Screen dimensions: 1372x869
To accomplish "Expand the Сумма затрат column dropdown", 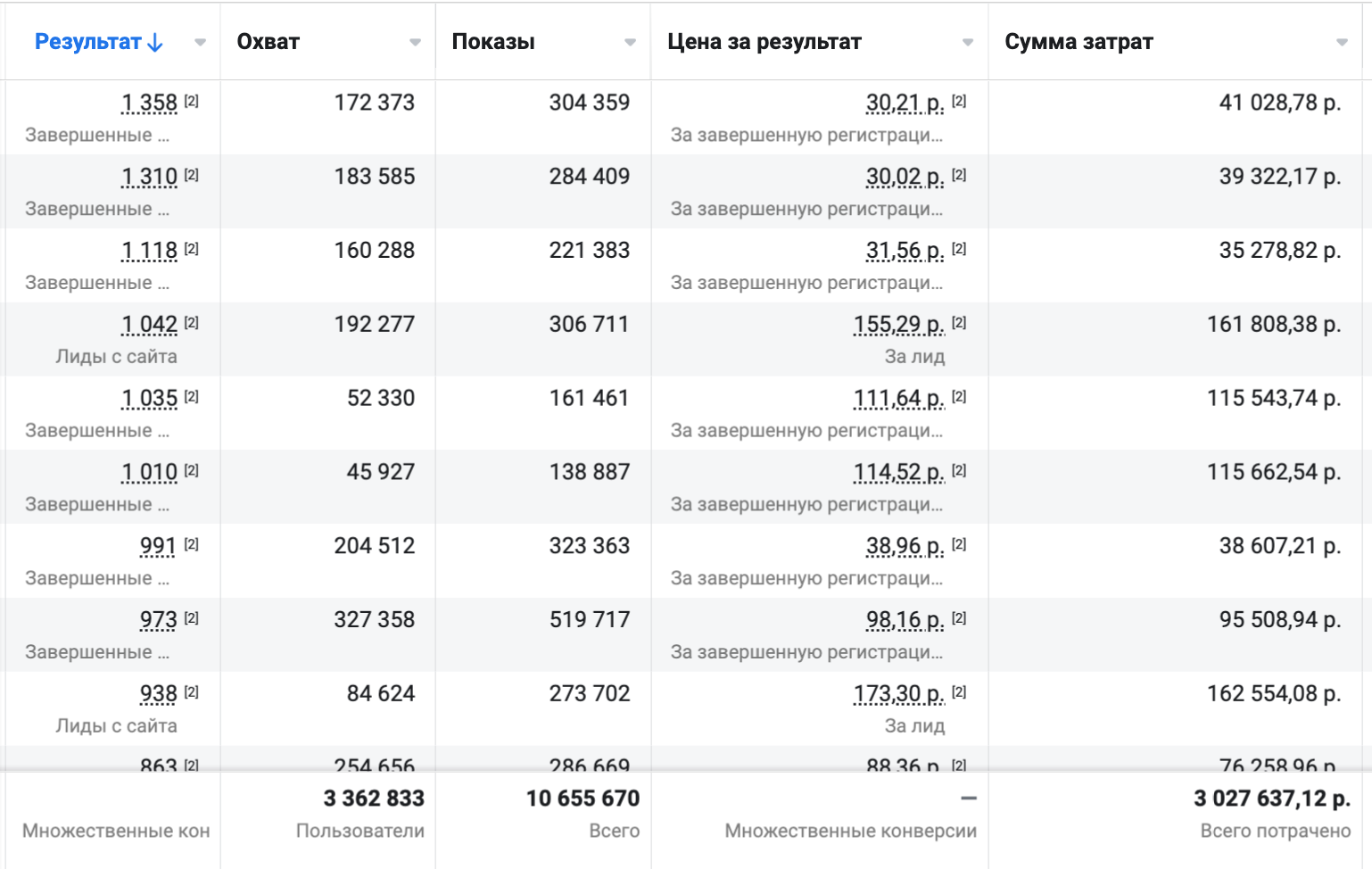I will click(x=1342, y=42).
